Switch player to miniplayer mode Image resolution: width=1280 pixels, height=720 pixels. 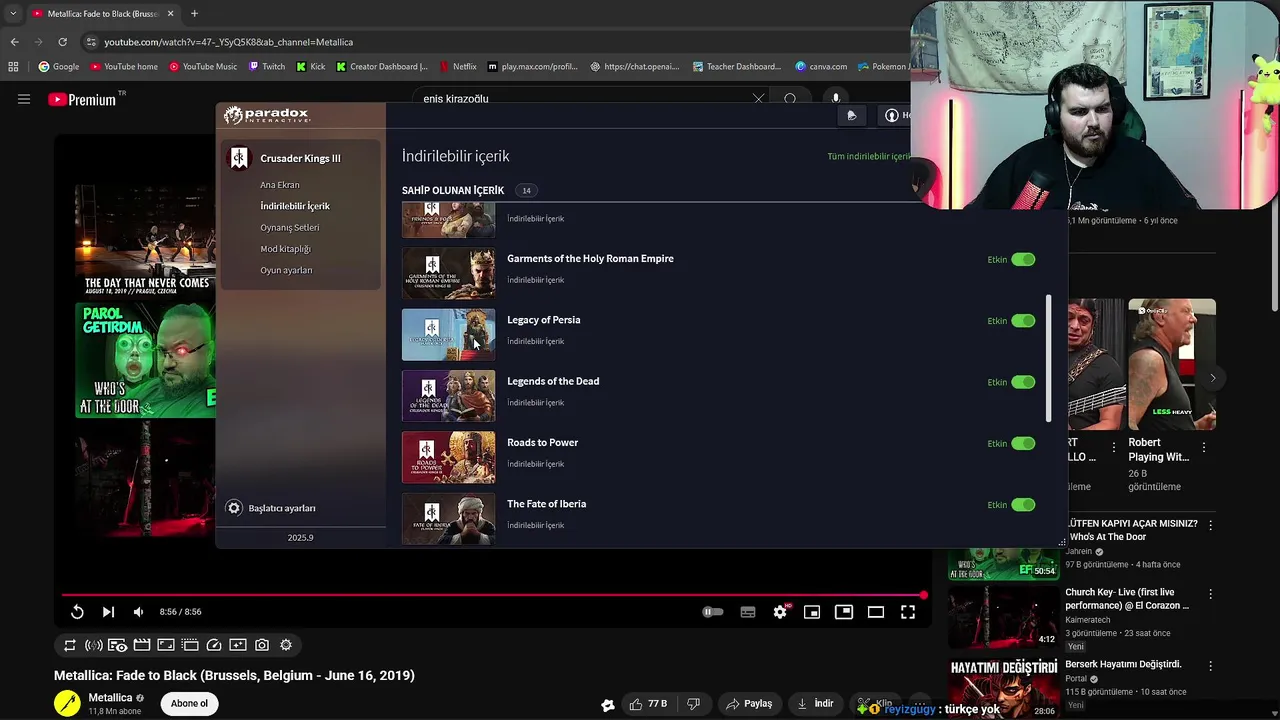[812, 612]
